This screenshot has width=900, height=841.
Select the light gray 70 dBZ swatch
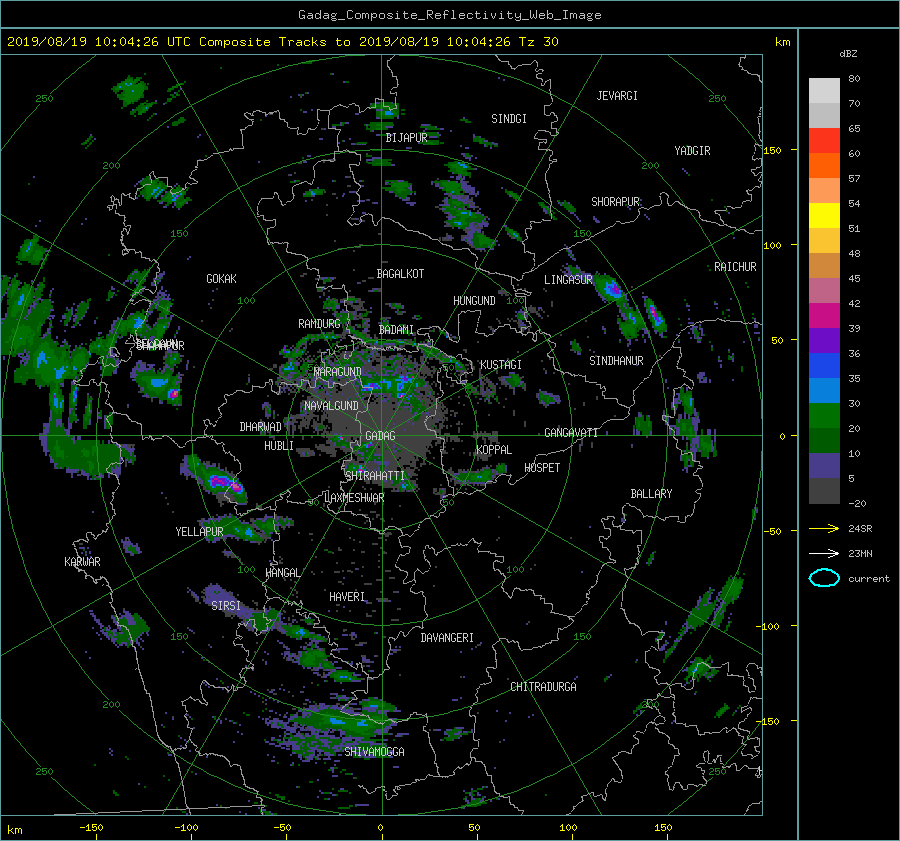coord(824,91)
